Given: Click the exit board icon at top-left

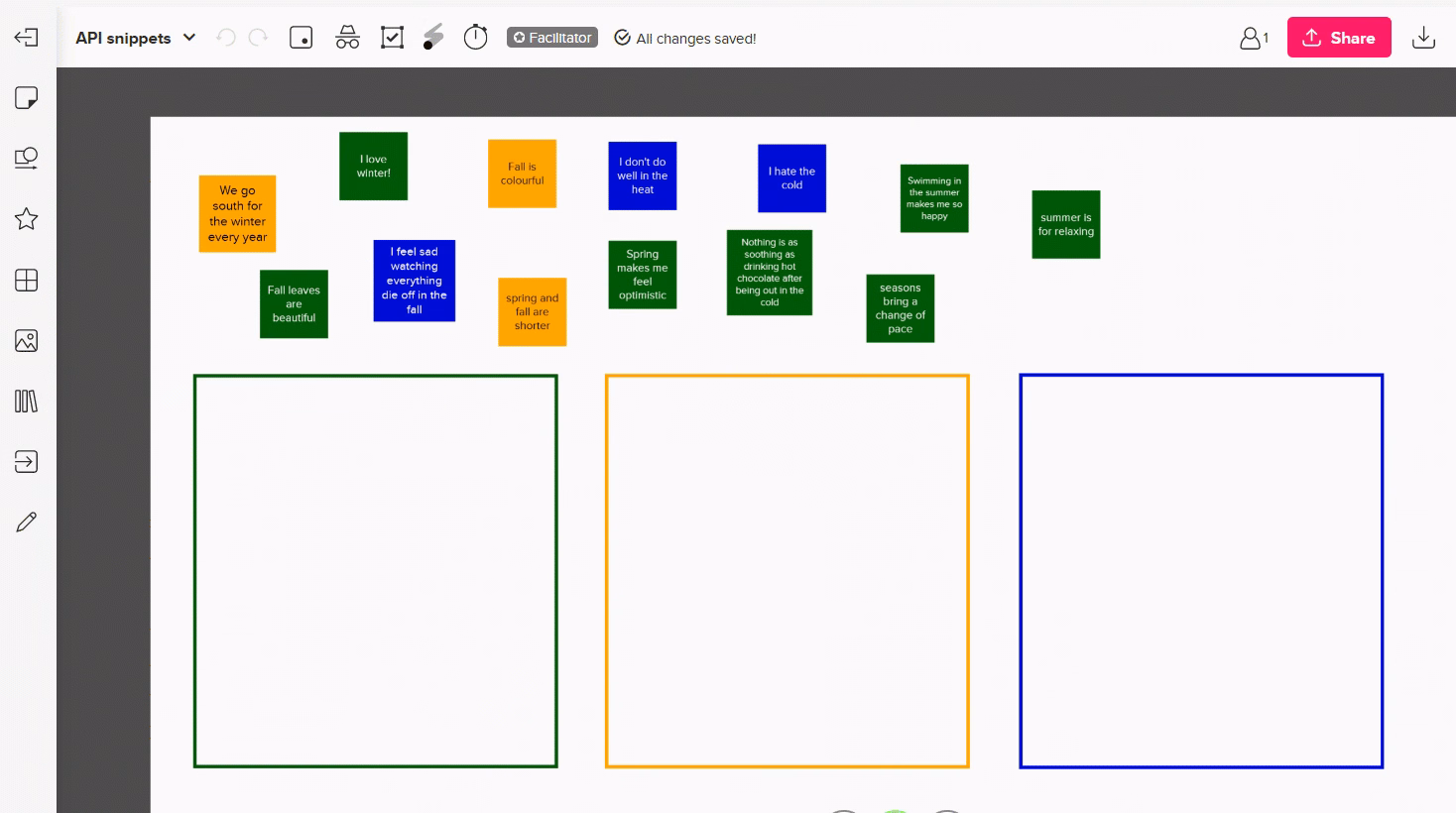Looking at the screenshot, I should pyautogui.click(x=27, y=38).
